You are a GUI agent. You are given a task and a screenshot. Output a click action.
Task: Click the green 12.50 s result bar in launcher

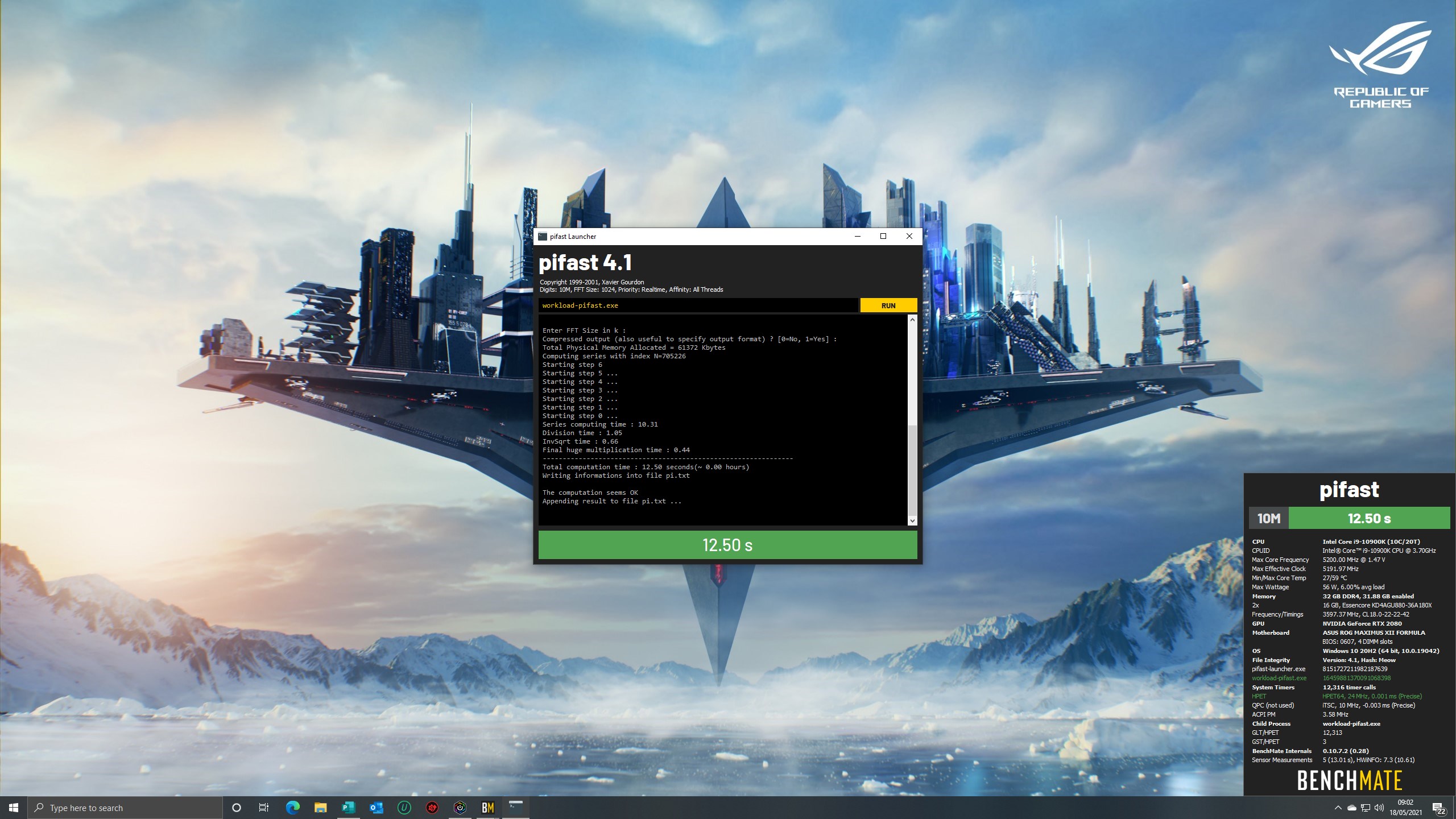click(x=727, y=545)
